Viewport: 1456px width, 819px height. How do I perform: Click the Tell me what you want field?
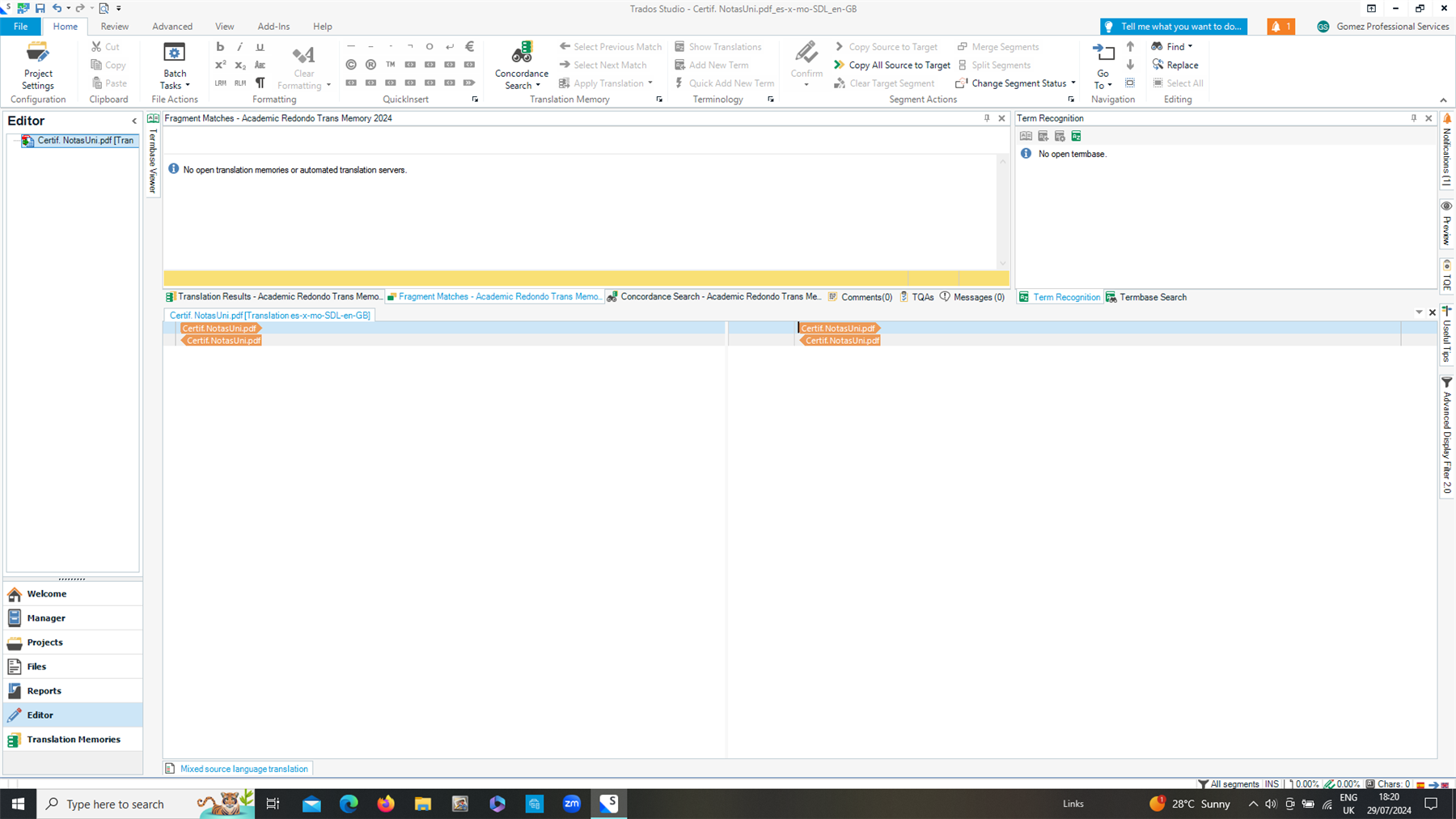click(1174, 27)
